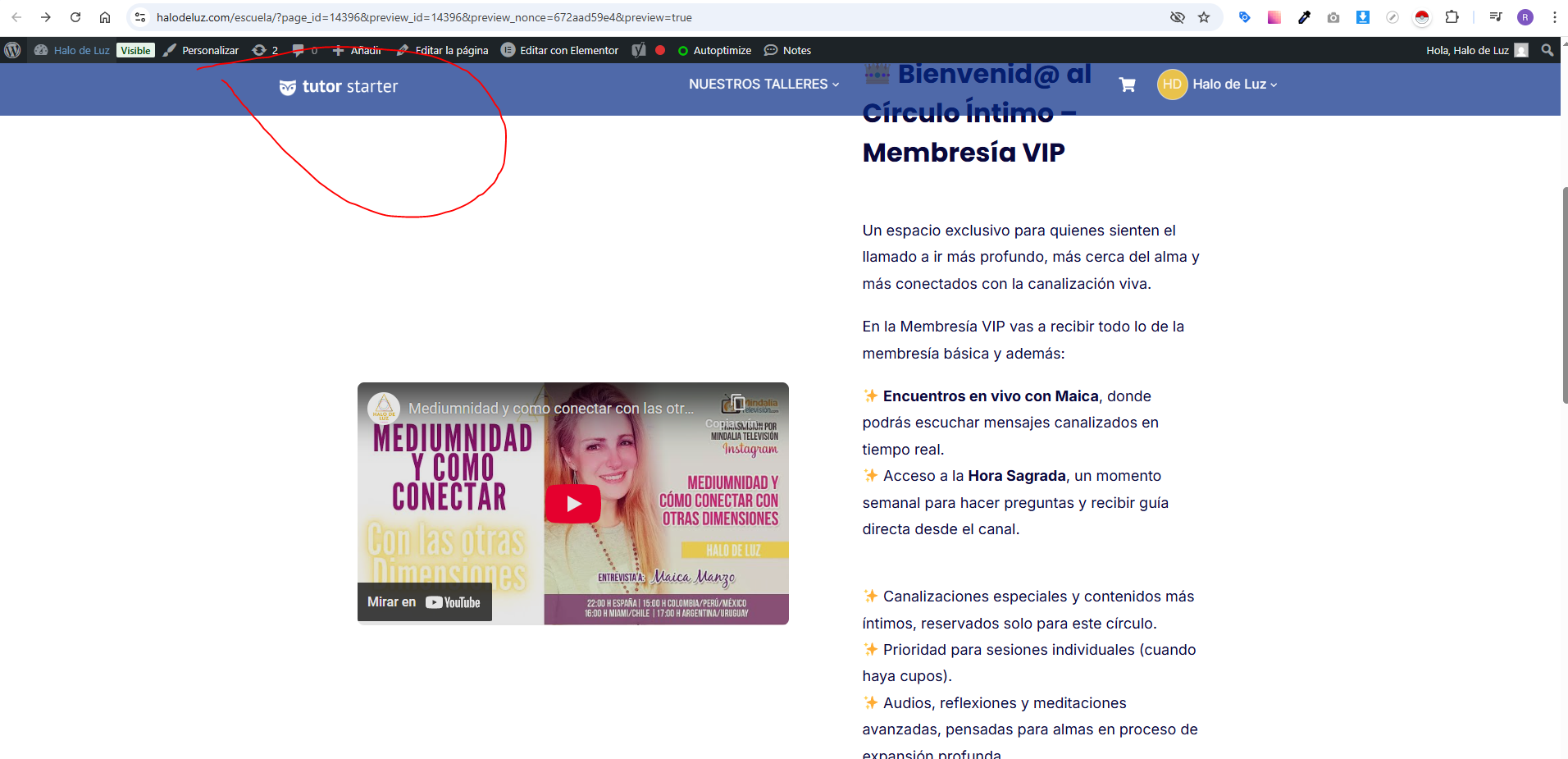Viewport: 1568px width, 759px height.
Task: Click the halodeluz.com URL address field
Action: pyautogui.click(x=424, y=17)
